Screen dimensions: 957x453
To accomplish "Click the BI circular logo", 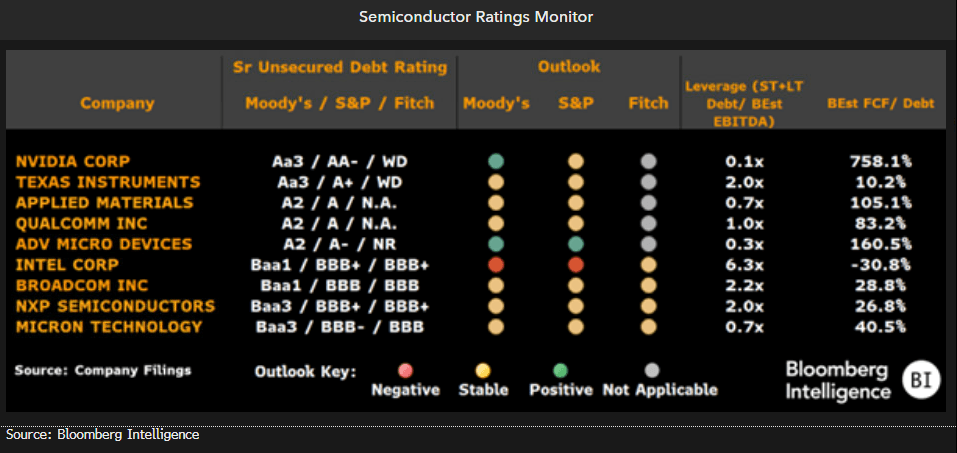I will coord(919,379).
